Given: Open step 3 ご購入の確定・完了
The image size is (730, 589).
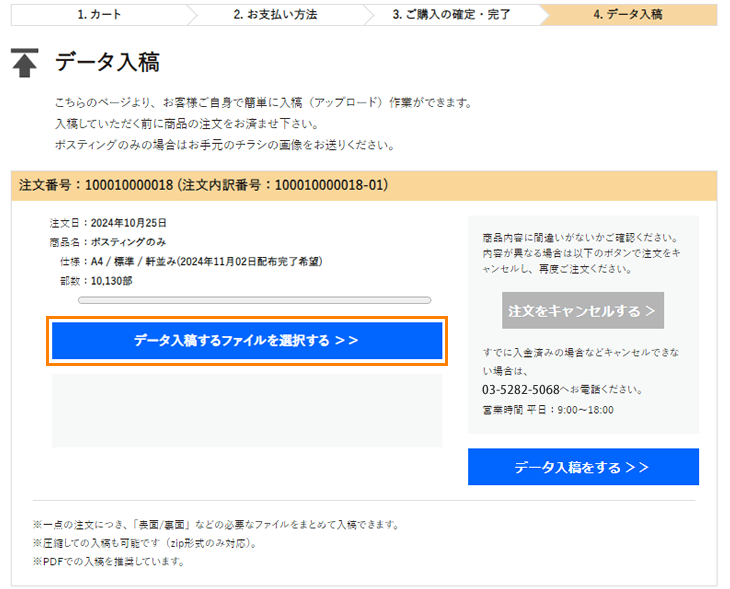Looking at the screenshot, I should click(451, 15).
